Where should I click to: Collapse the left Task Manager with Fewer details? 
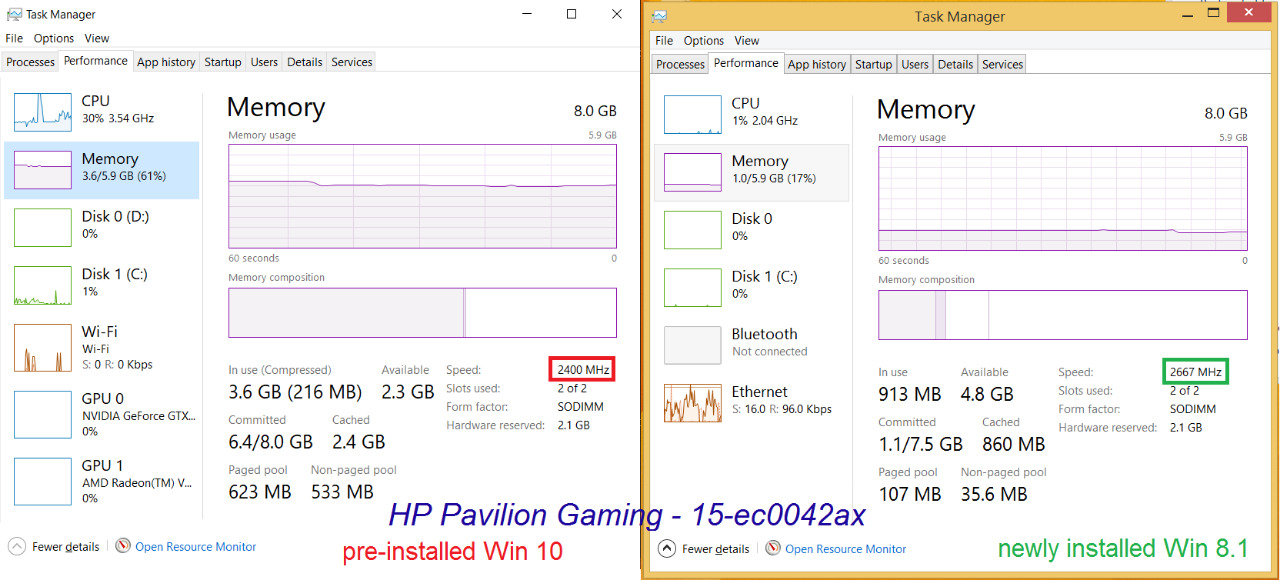(54, 547)
